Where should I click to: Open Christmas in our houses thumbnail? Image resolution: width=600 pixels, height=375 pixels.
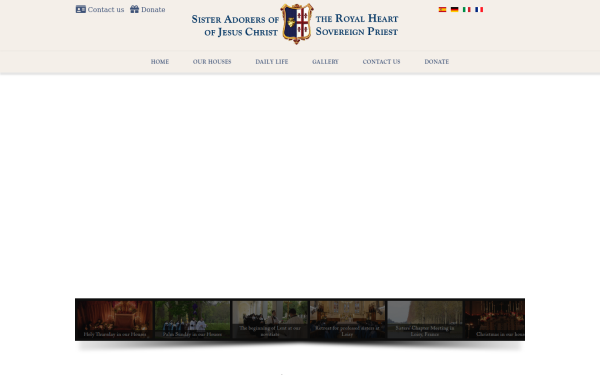[x=495, y=320]
